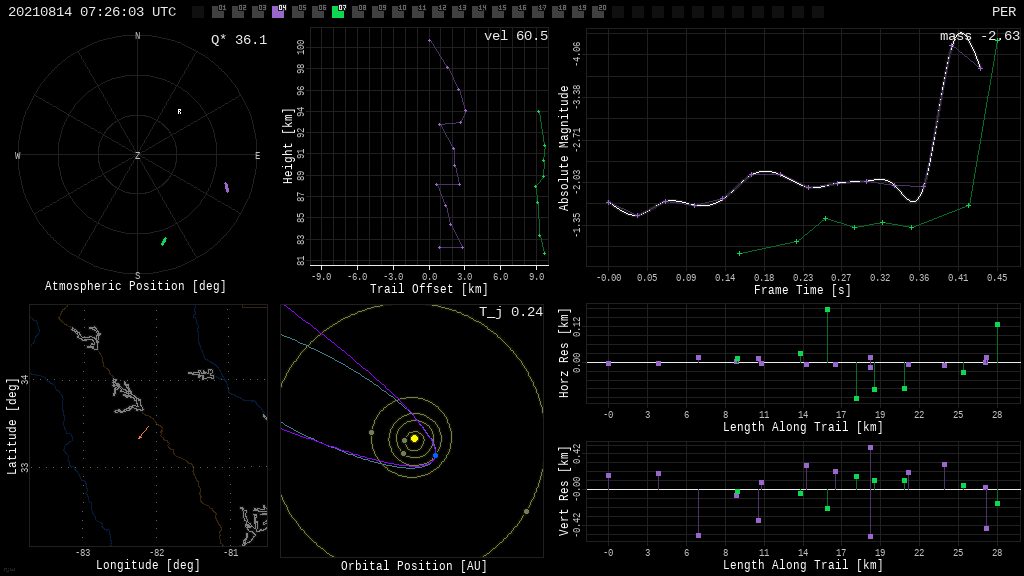
Task: Click the station 10 indicator box
Action: (398, 12)
